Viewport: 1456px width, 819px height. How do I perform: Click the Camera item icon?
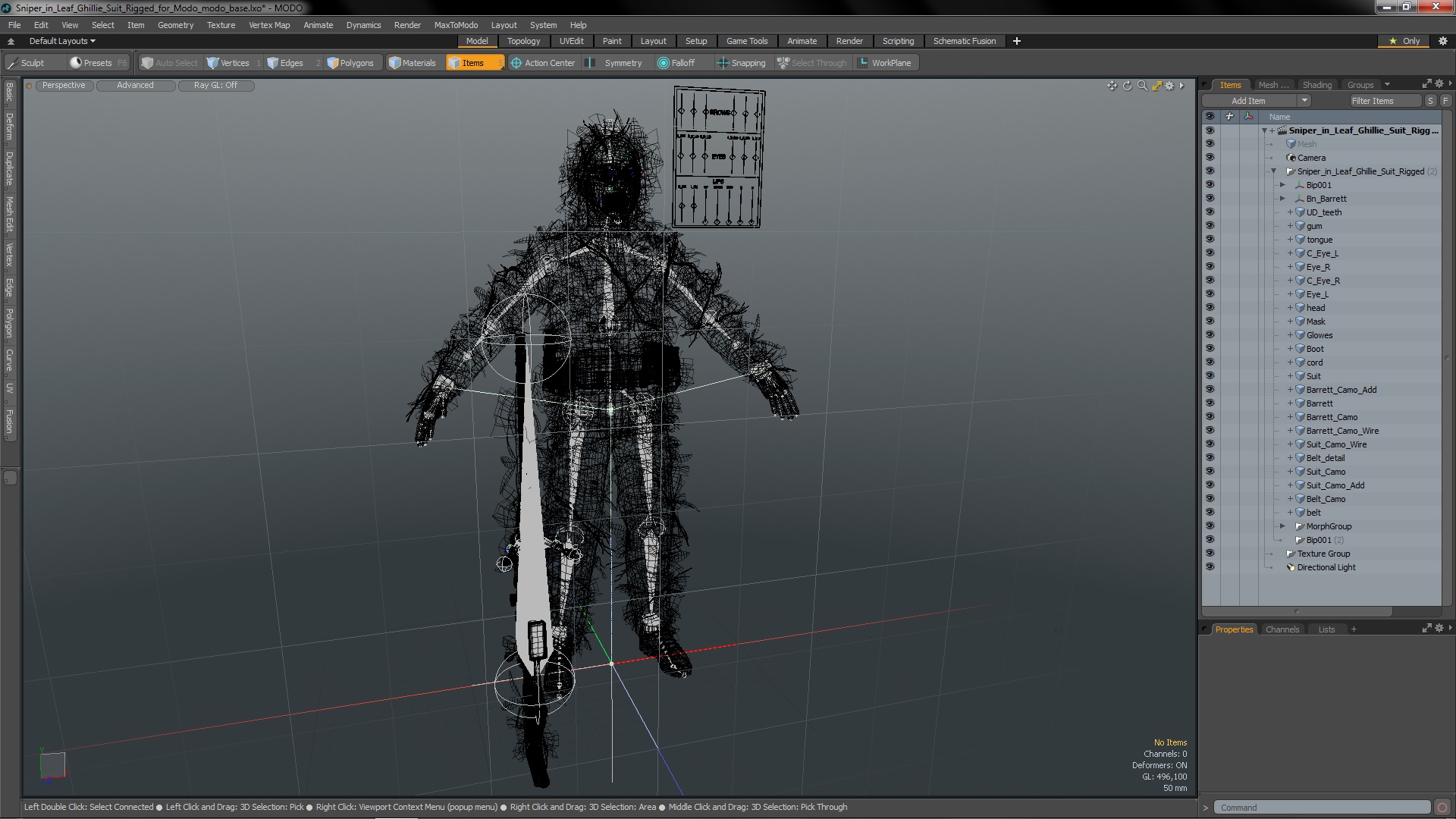[x=1291, y=158]
